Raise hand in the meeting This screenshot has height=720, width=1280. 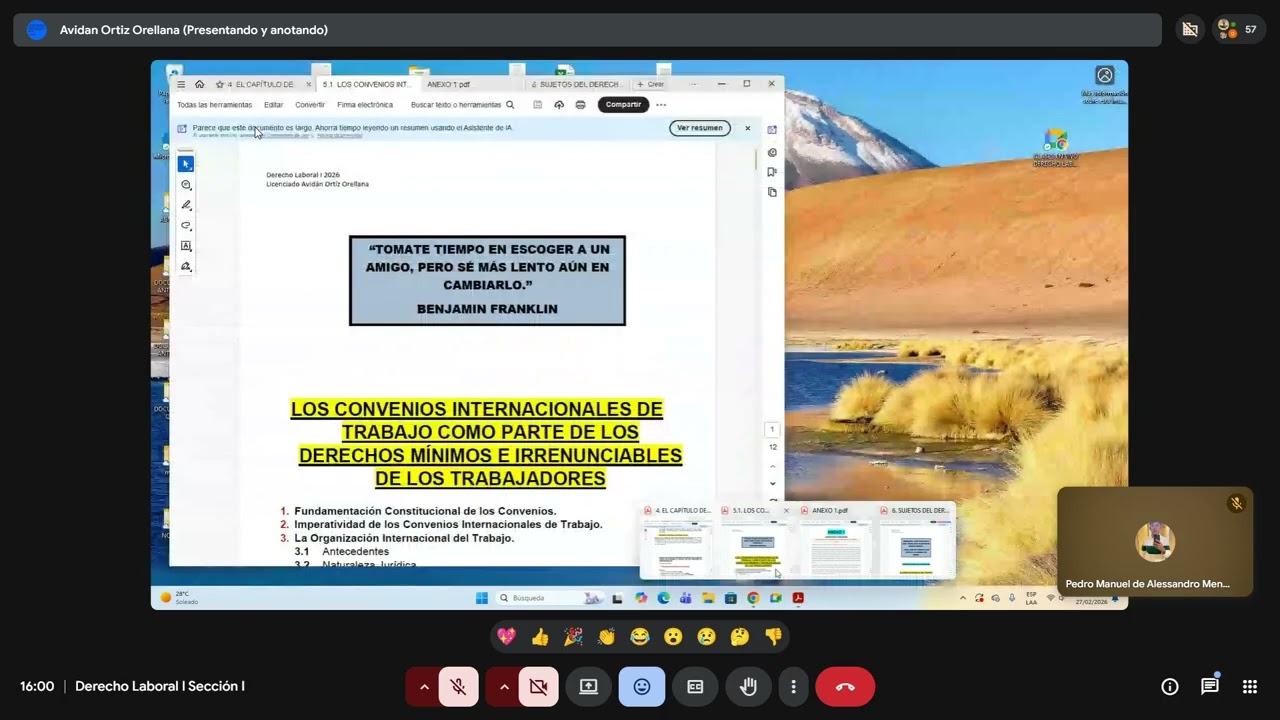click(748, 687)
